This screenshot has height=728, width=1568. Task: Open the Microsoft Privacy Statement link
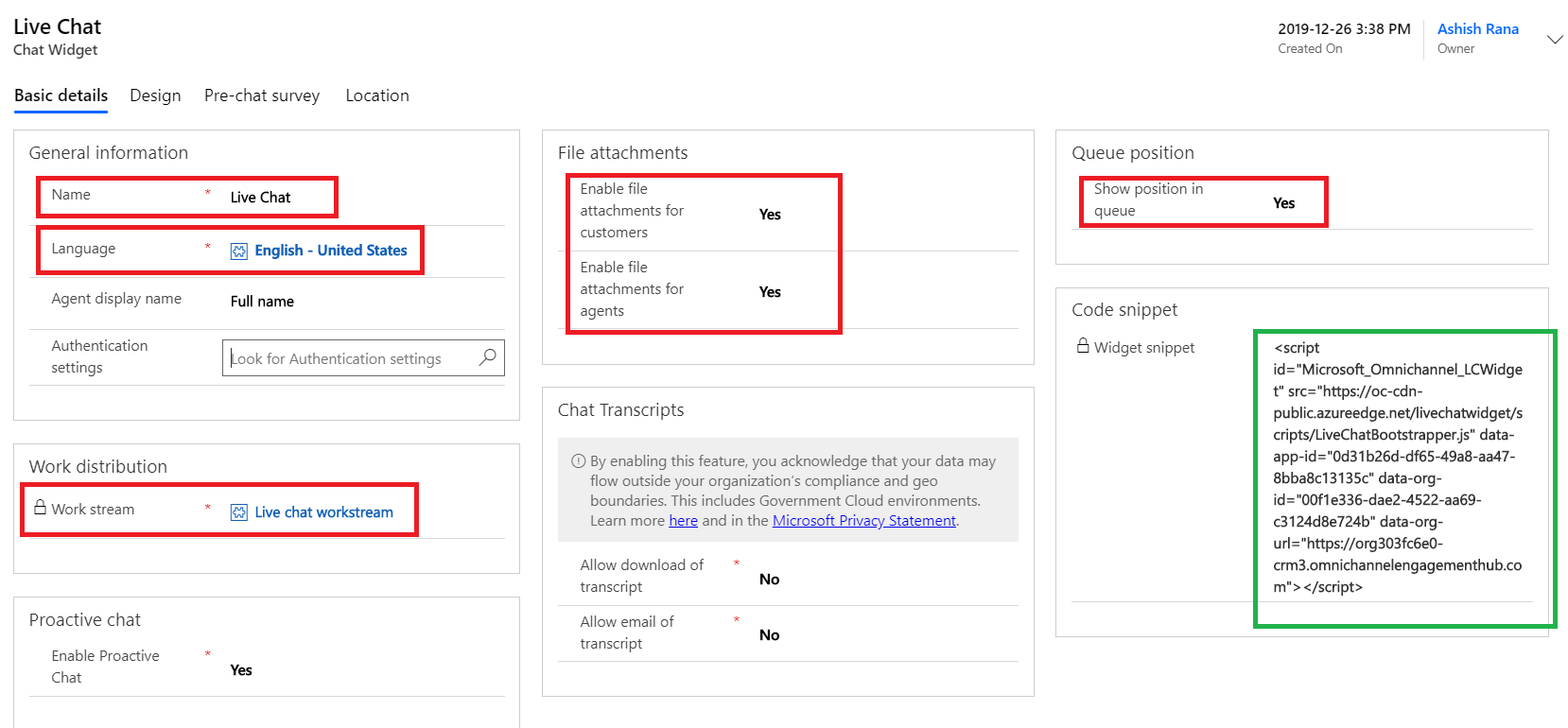[x=863, y=521]
